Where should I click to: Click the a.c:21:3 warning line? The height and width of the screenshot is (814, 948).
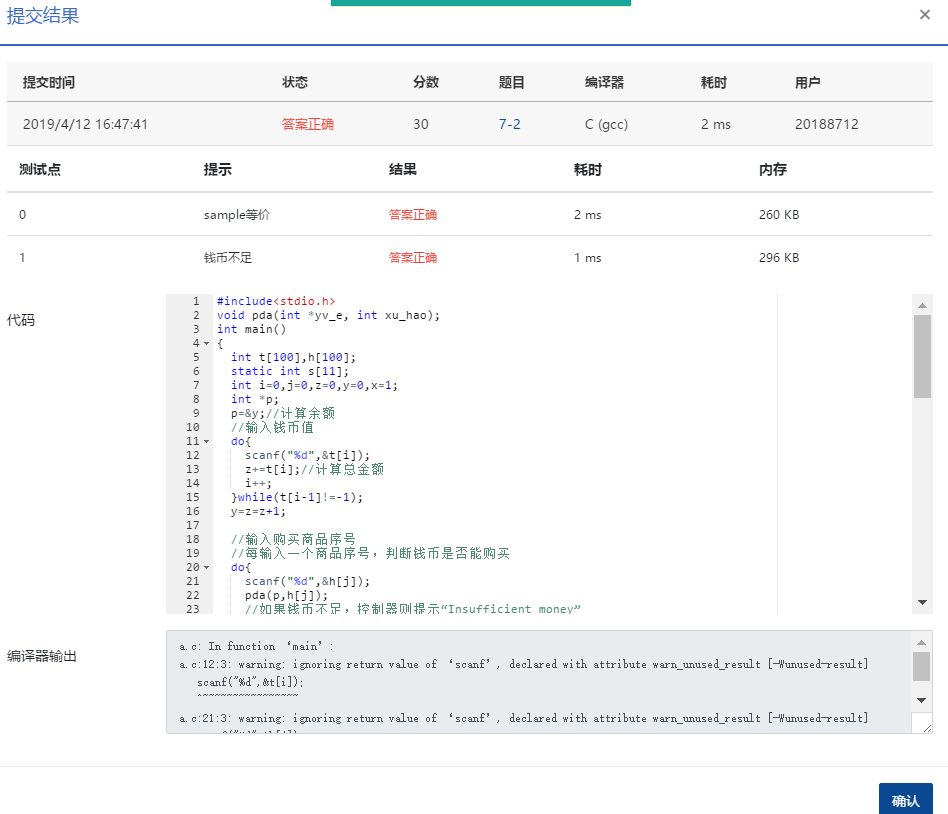524,718
